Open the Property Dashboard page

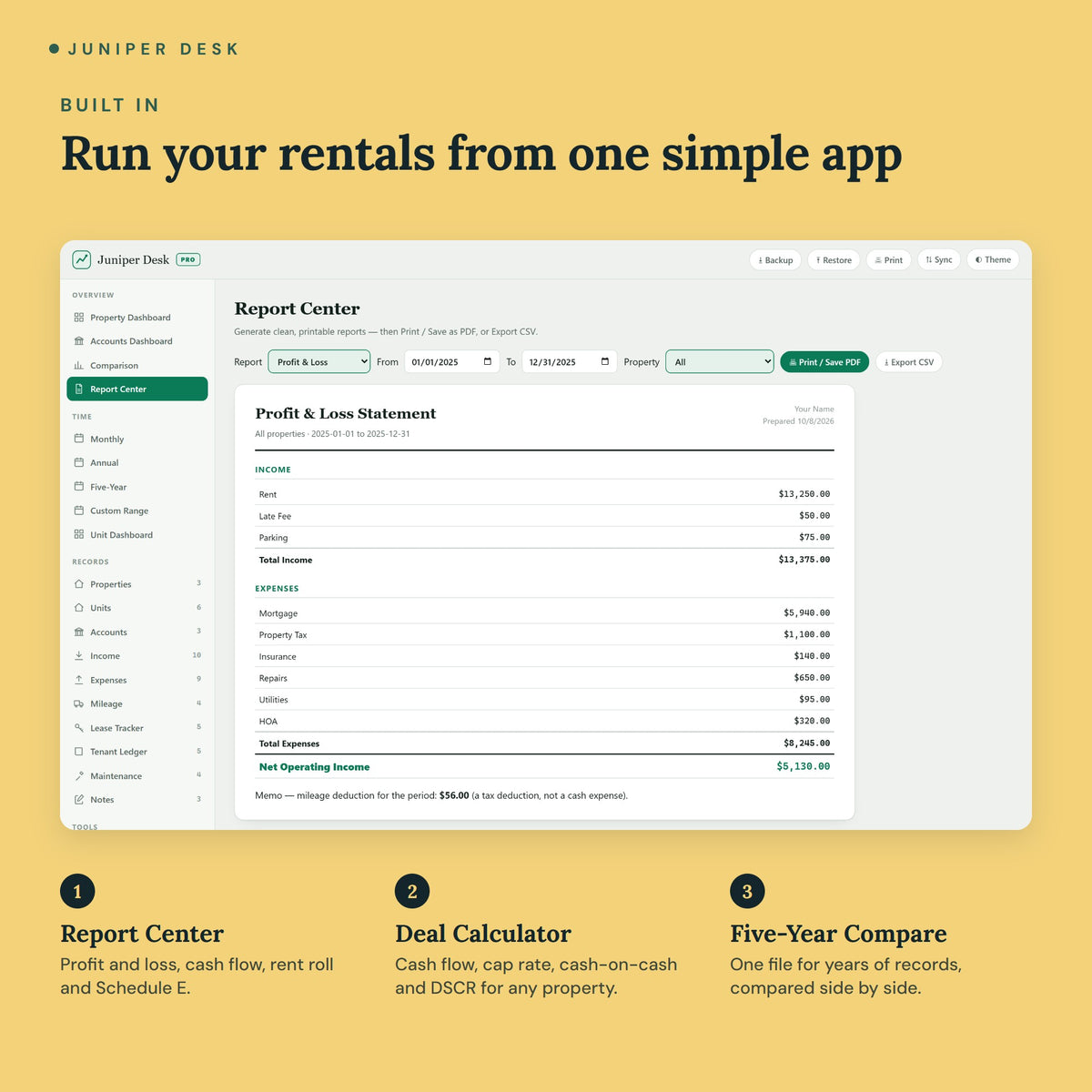(136, 318)
